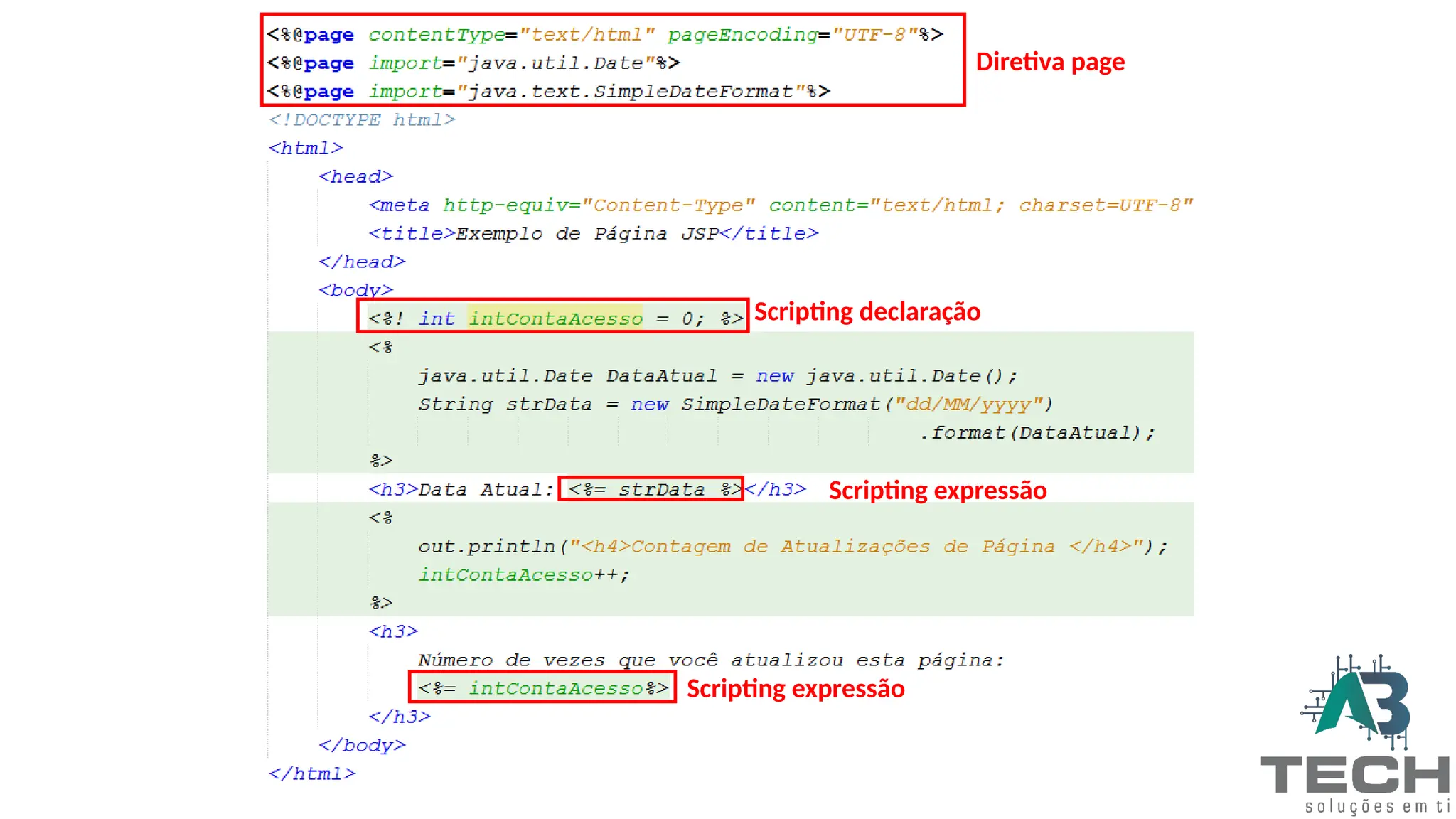Click the ".format(DataAtual);" line
Image resolution: width=1456 pixels, height=819 pixels.
point(1037,433)
